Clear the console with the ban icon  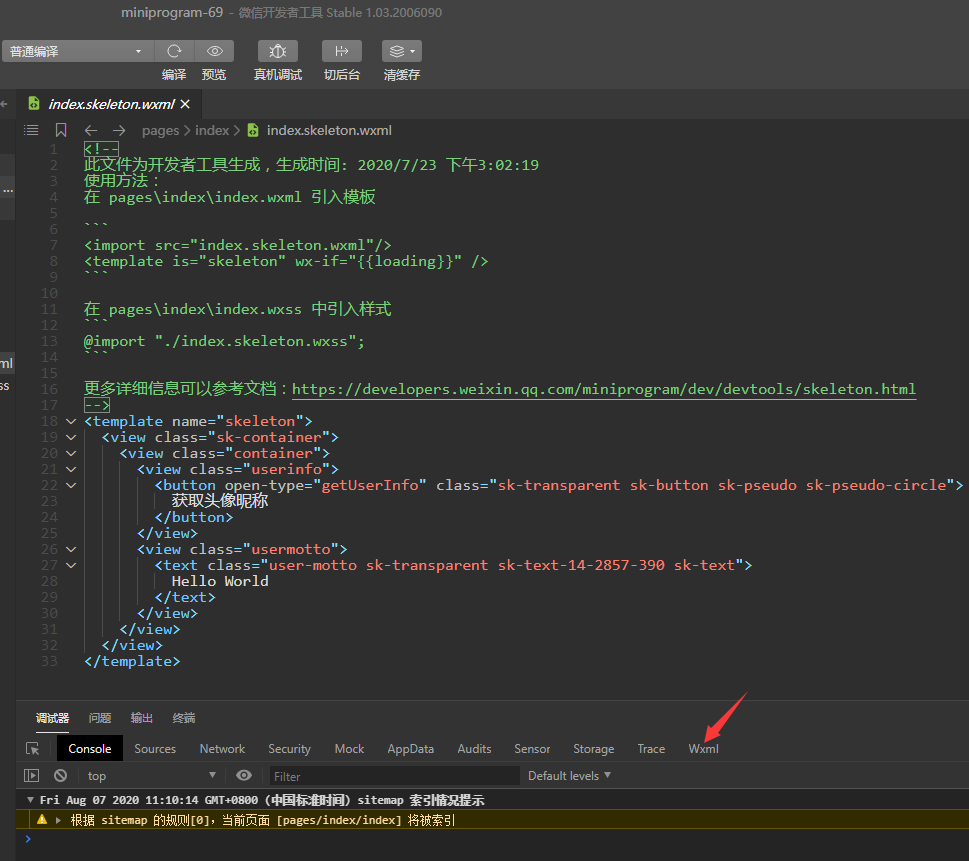(x=61, y=775)
